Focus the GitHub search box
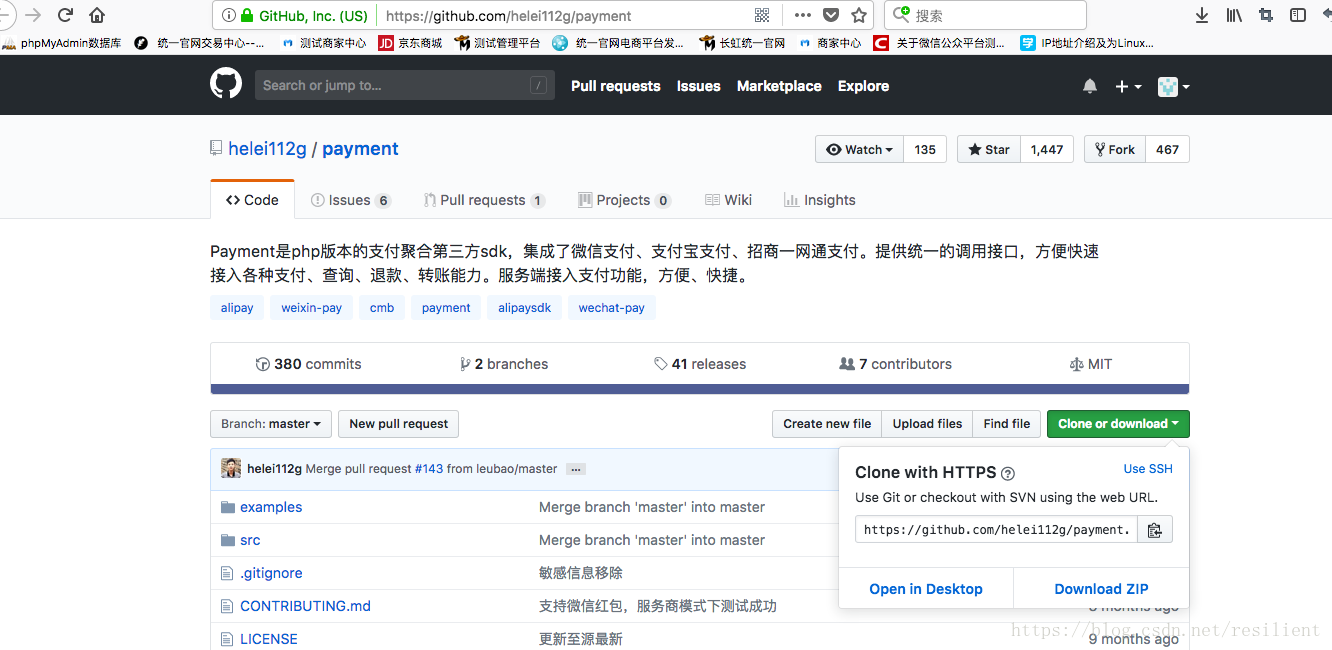 click(405, 85)
